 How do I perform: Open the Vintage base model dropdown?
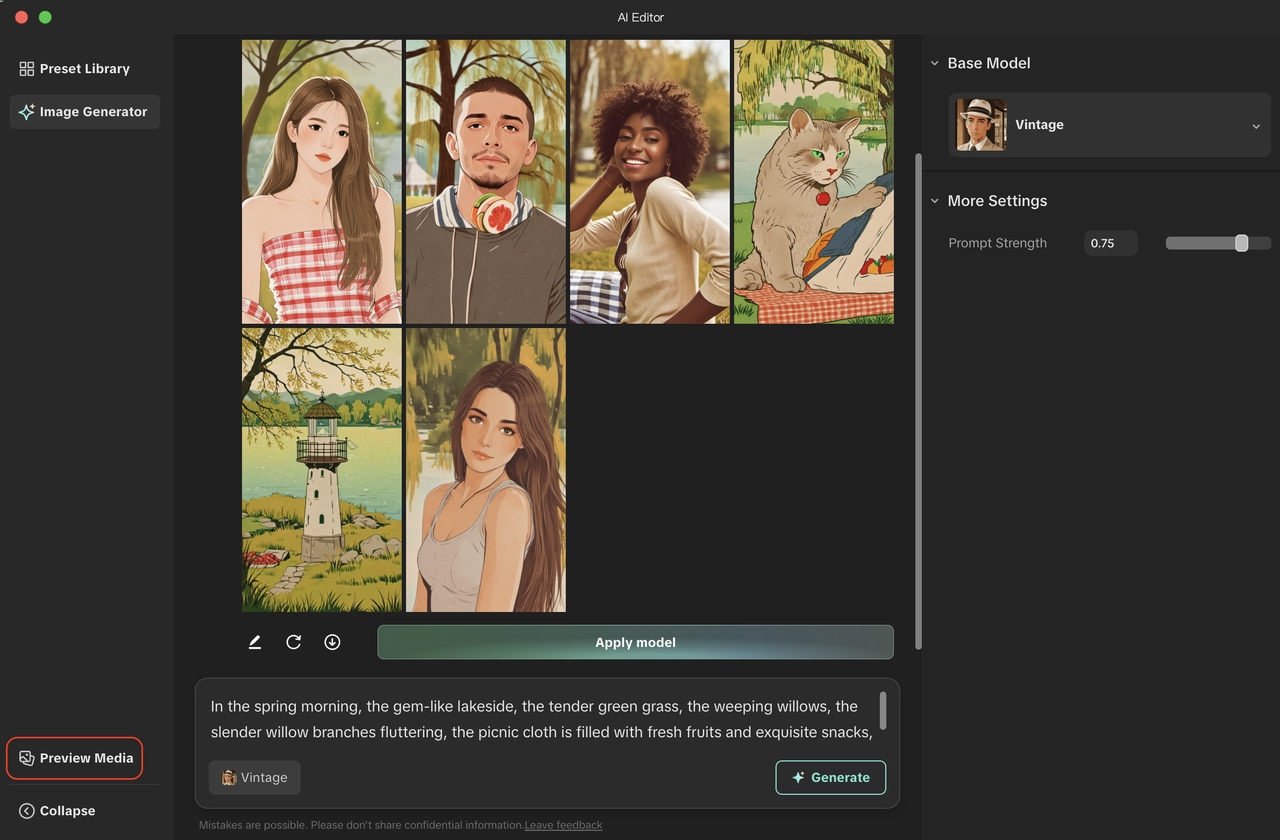click(1109, 125)
